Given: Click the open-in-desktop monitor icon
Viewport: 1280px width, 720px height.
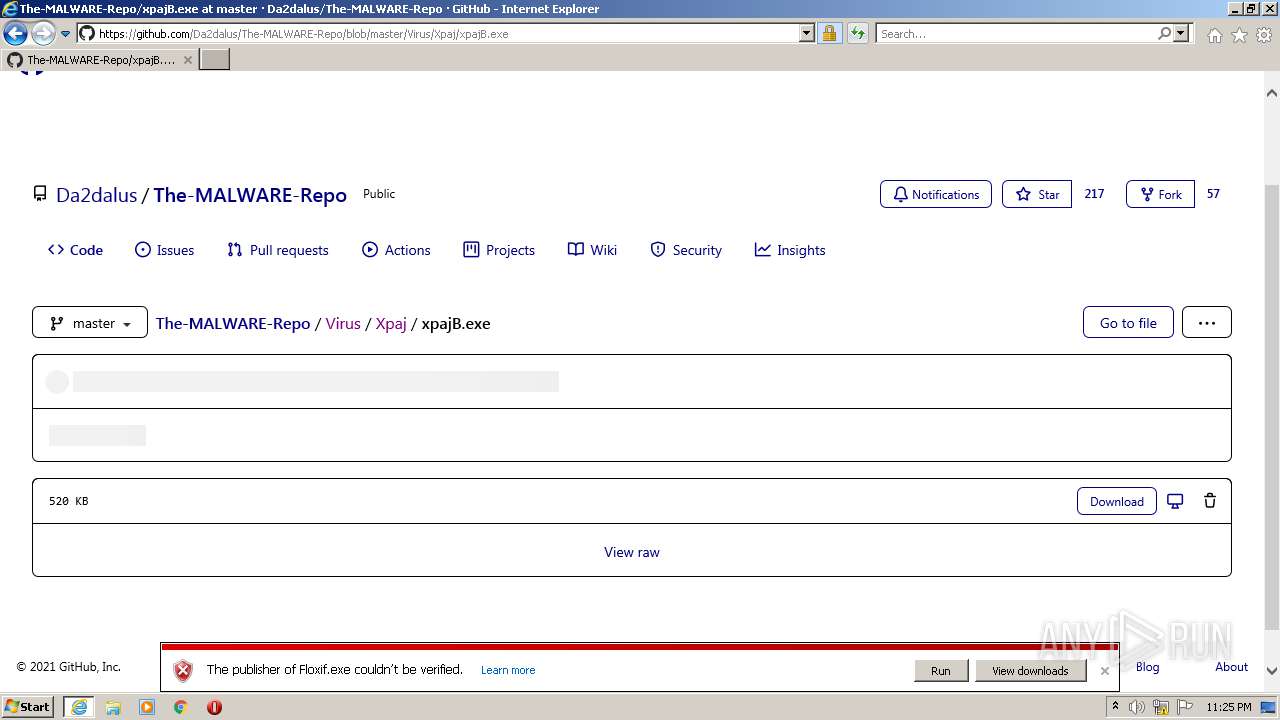Looking at the screenshot, I should (1176, 501).
